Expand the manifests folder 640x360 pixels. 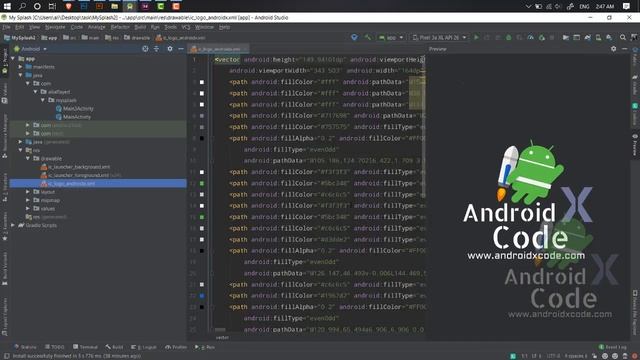pyautogui.click(x=20, y=67)
